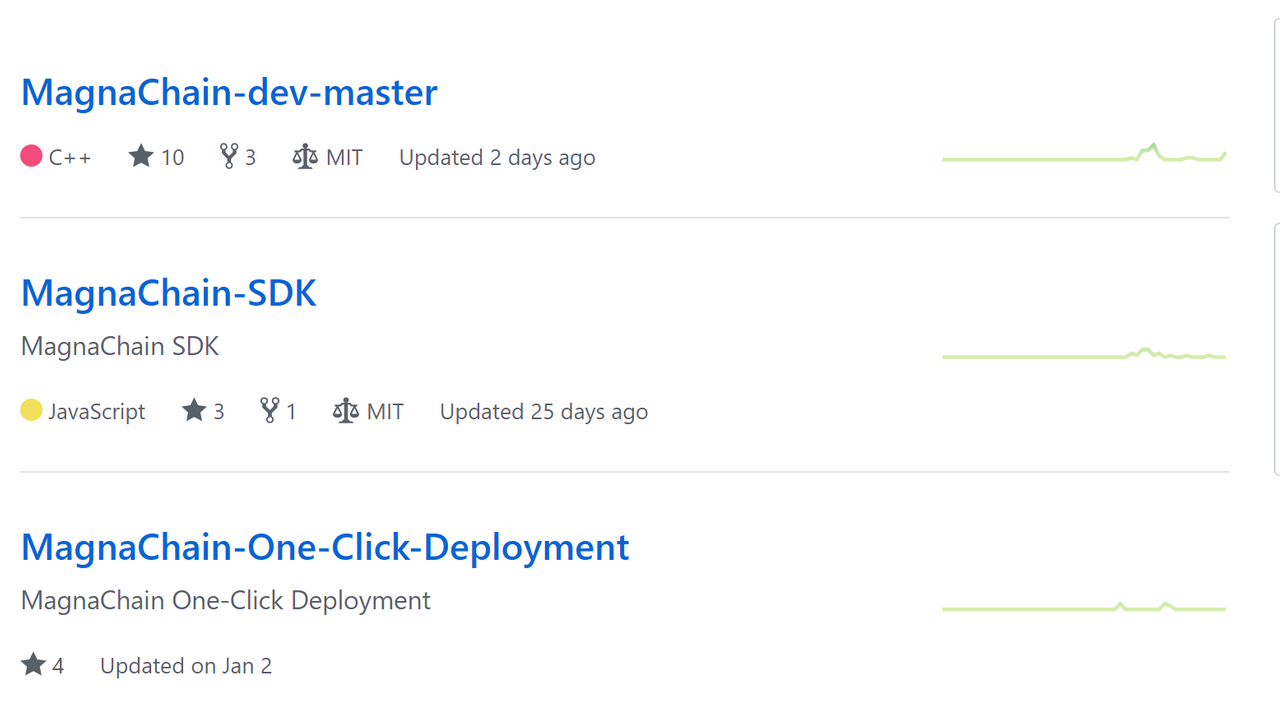The height and width of the screenshot is (701, 1280).
Task: Open the MagnaChain-One-Click-Deployment repository
Action: pyautogui.click(x=325, y=547)
